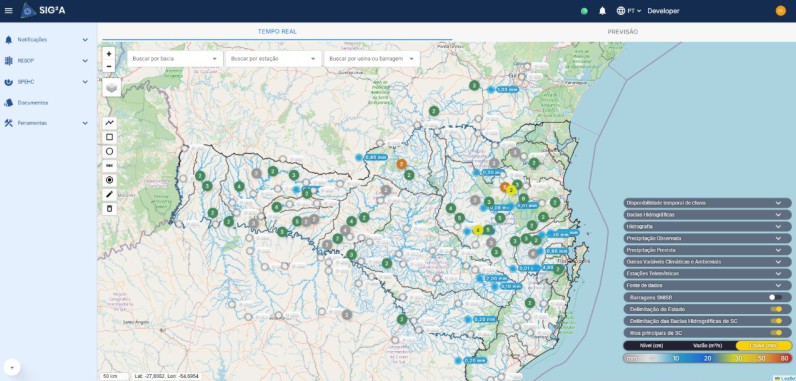Expand the Estações Telemétricas panel

(707, 273)
